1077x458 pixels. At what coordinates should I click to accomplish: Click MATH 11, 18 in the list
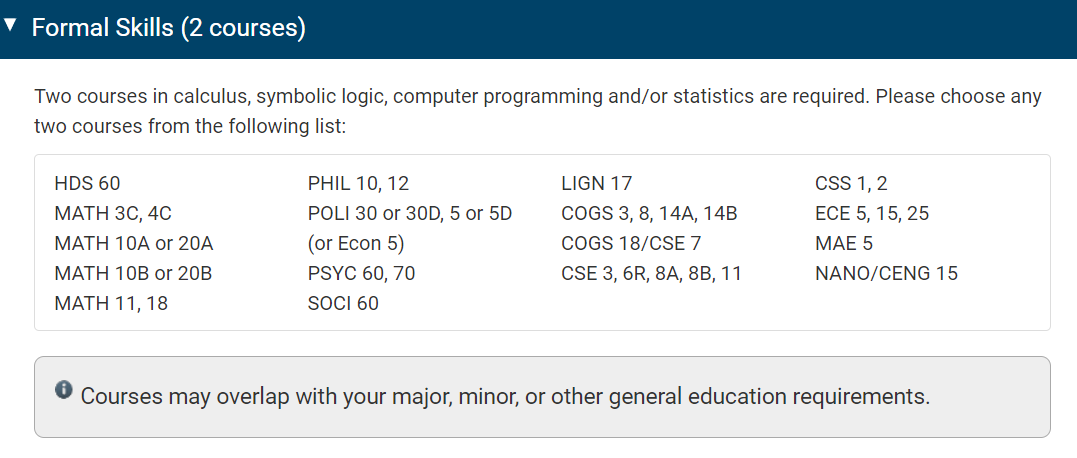coord(111,304)
